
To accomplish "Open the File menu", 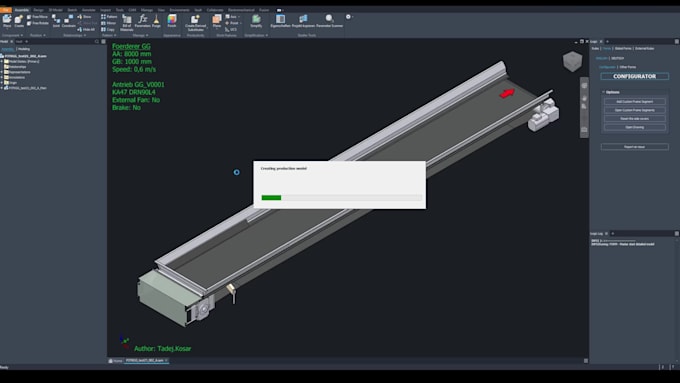I will pos(6,10).
